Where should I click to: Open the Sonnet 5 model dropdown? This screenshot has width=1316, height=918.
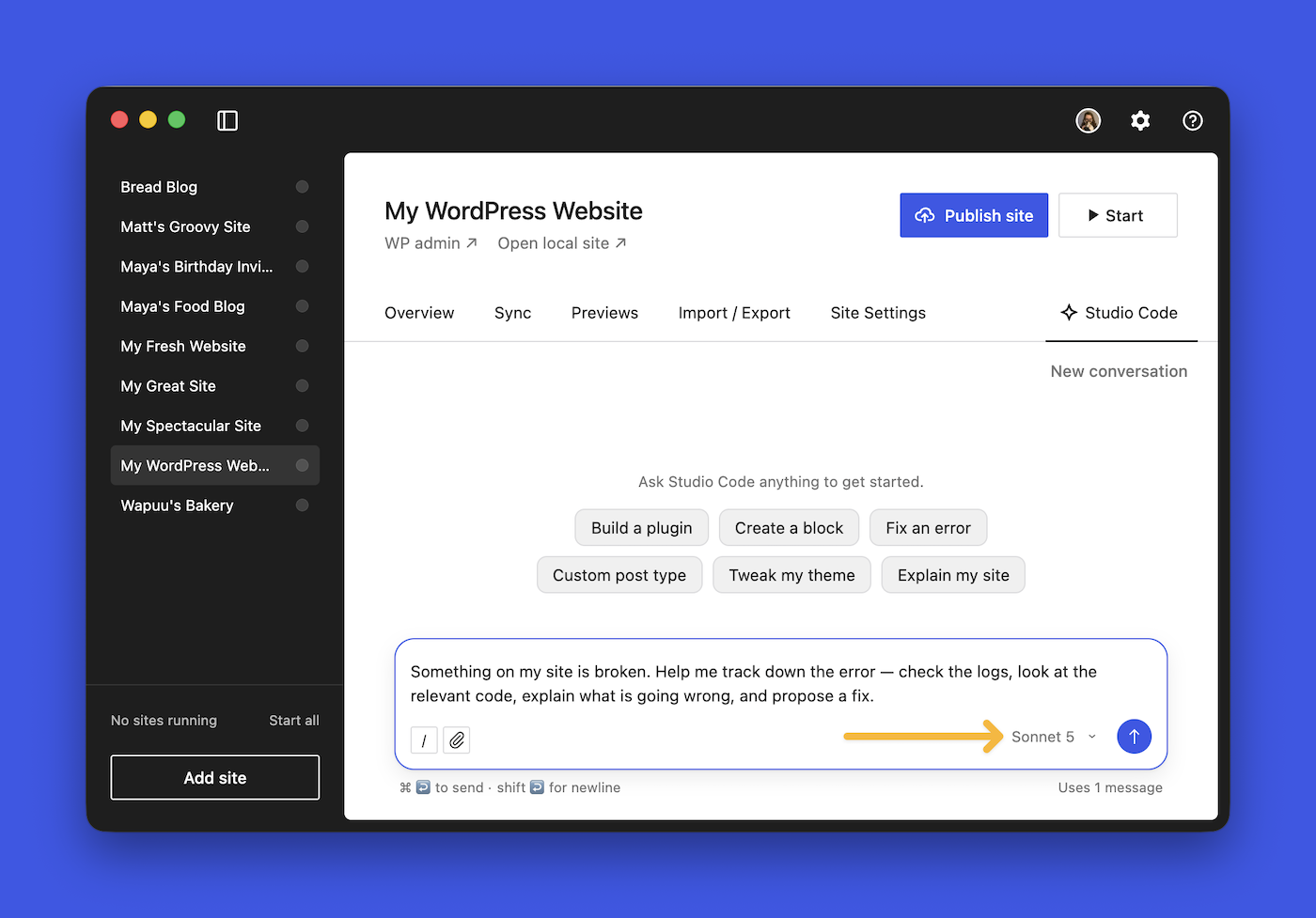coord(1054,737)
